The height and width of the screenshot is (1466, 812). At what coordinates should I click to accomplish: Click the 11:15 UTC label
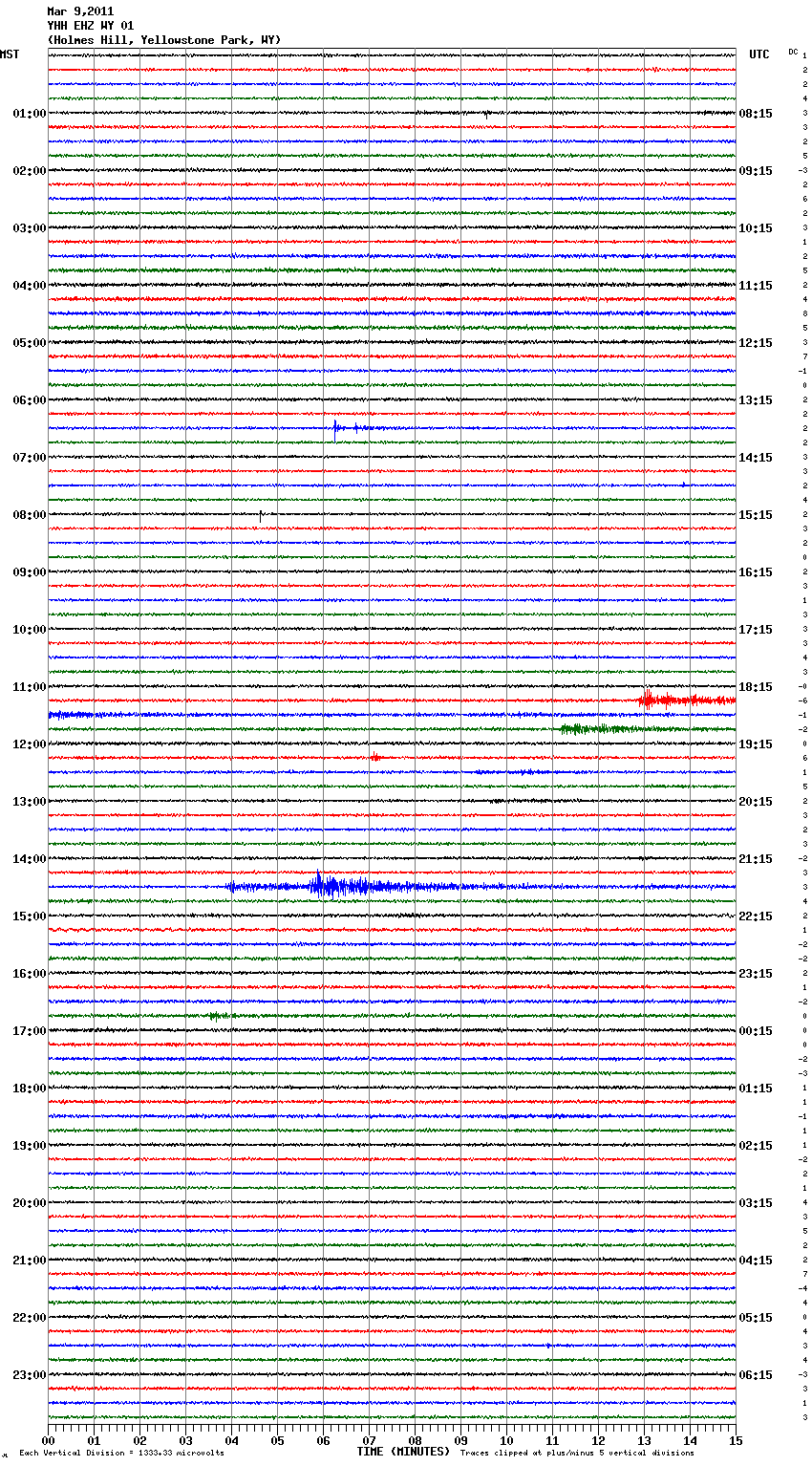(756, 286)
